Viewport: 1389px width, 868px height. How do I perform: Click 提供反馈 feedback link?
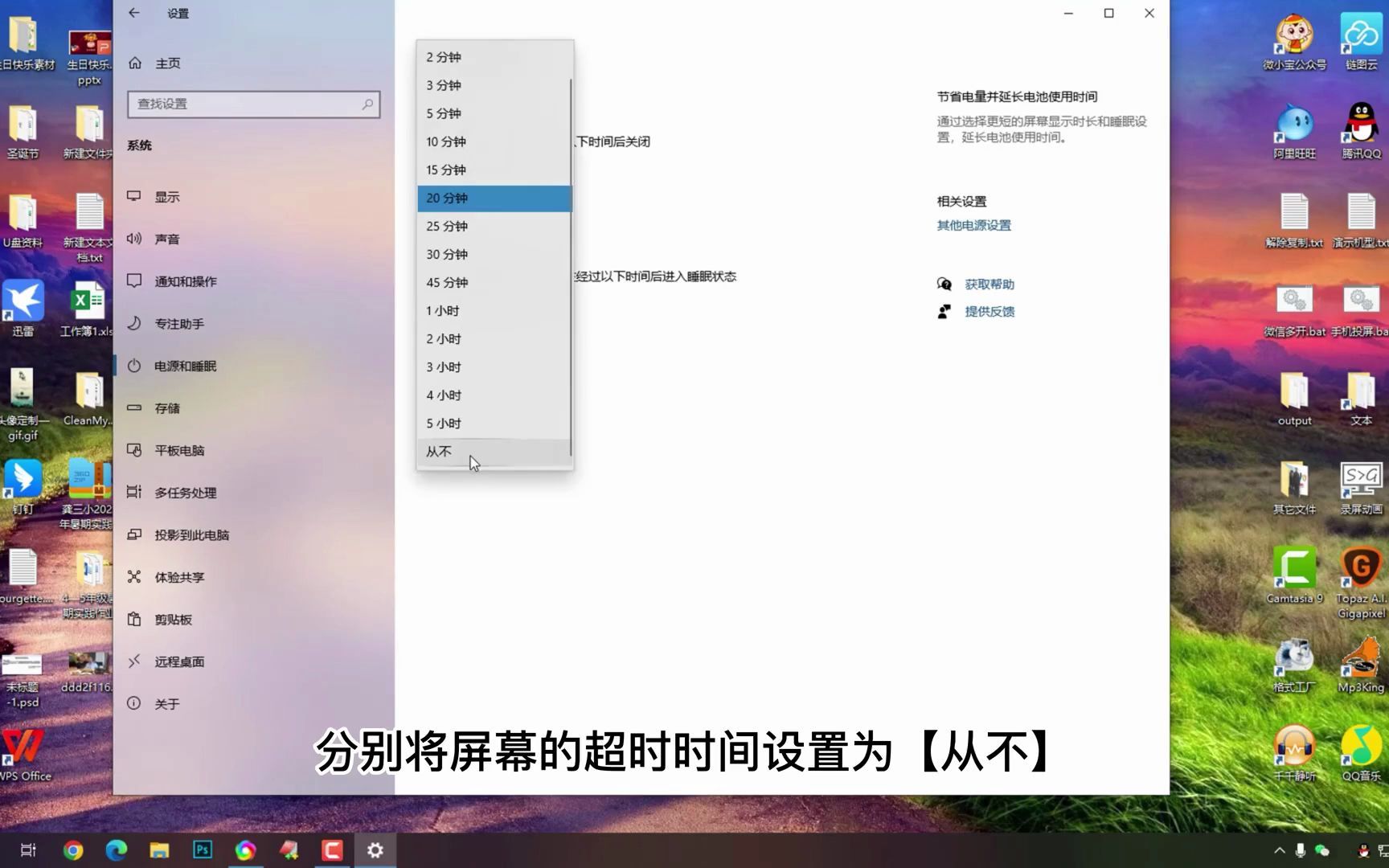990,311
